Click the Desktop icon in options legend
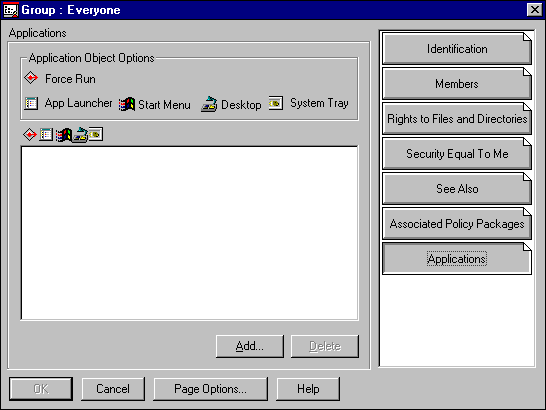Viewport: 546px width, 410px height. [x=209, y=104]
